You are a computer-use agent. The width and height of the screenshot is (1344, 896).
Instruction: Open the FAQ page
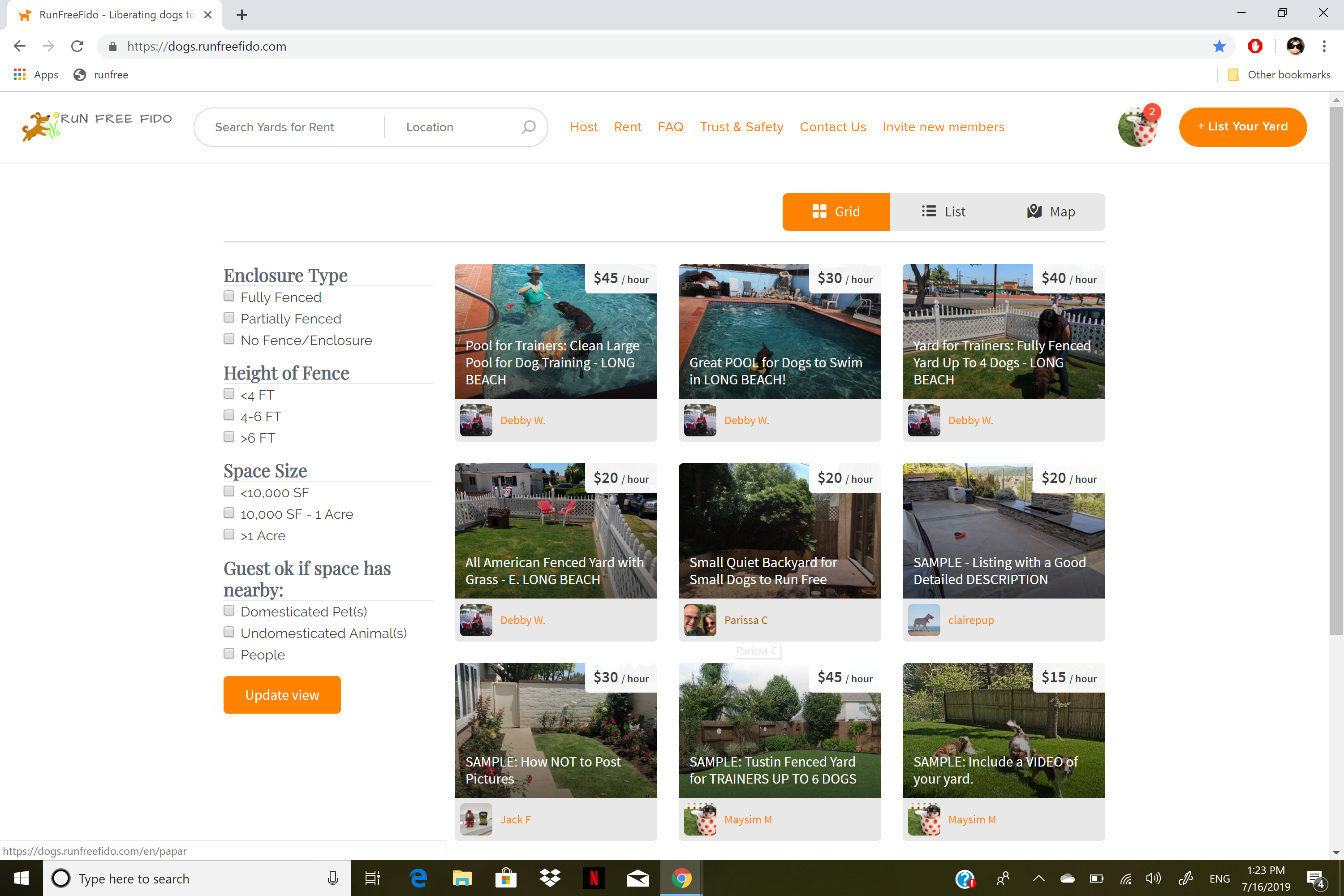tap(670, 127)
